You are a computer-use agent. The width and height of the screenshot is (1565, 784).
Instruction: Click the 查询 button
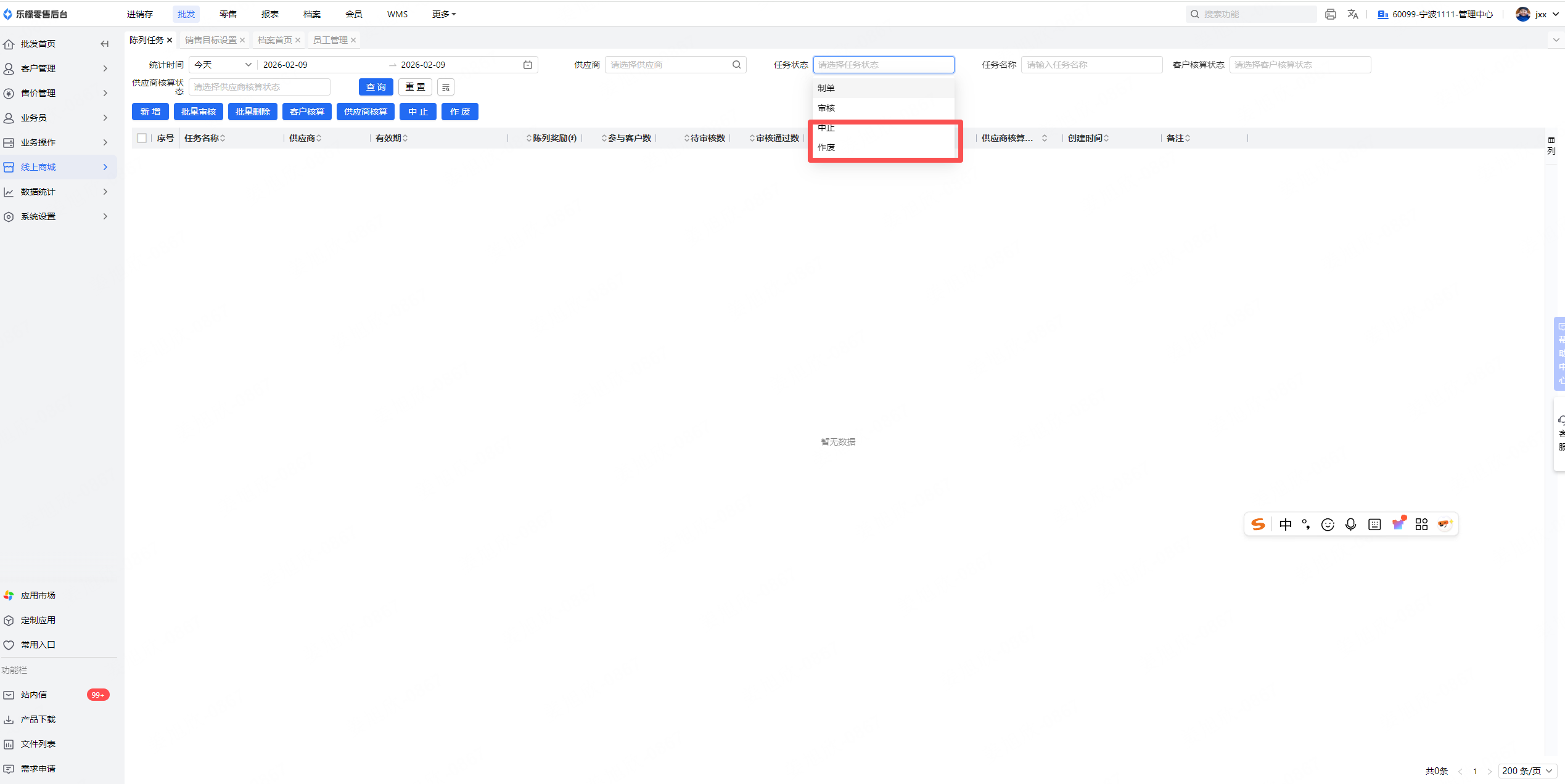(376, 87)
